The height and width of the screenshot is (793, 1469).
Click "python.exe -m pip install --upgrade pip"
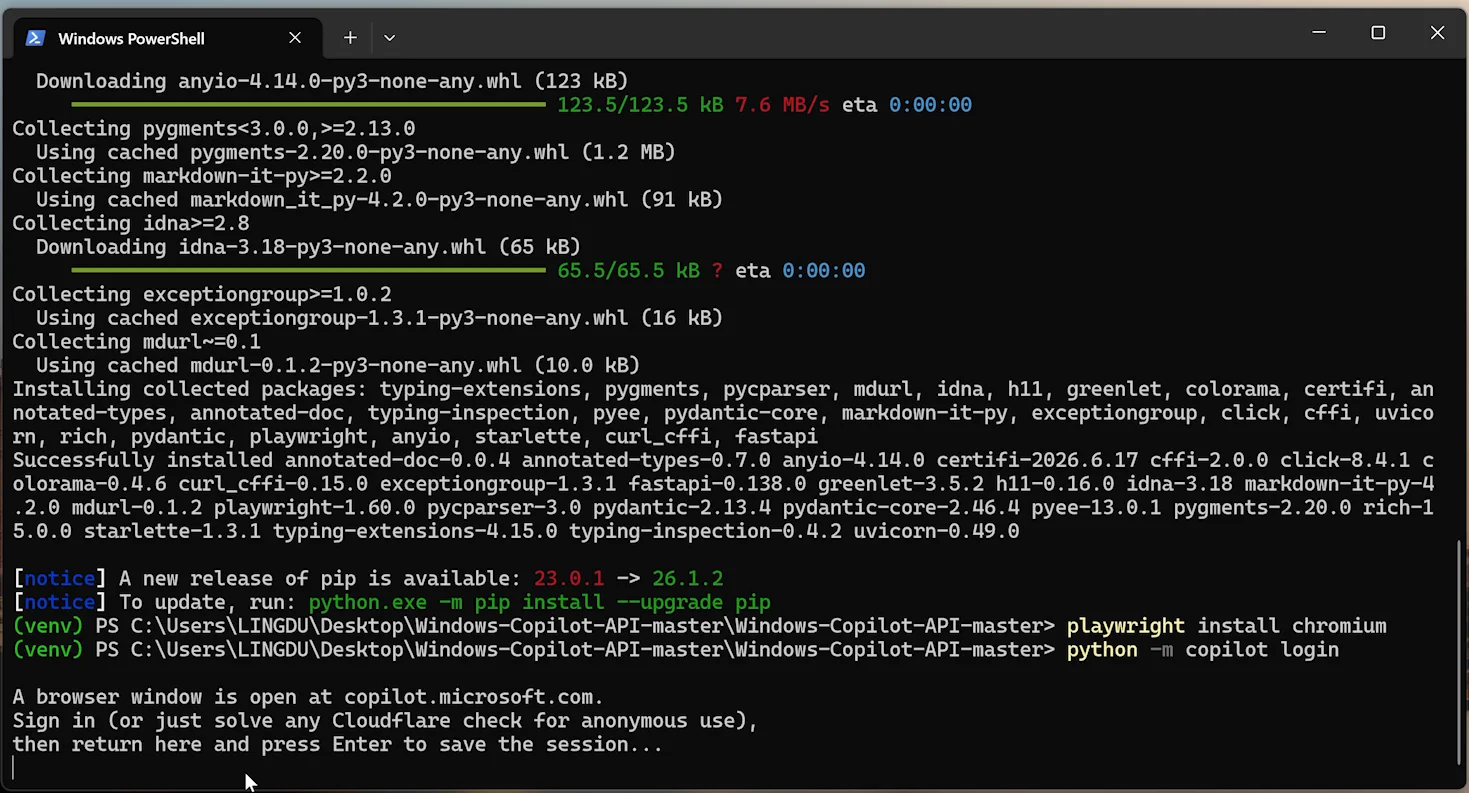tap(539, 603)
